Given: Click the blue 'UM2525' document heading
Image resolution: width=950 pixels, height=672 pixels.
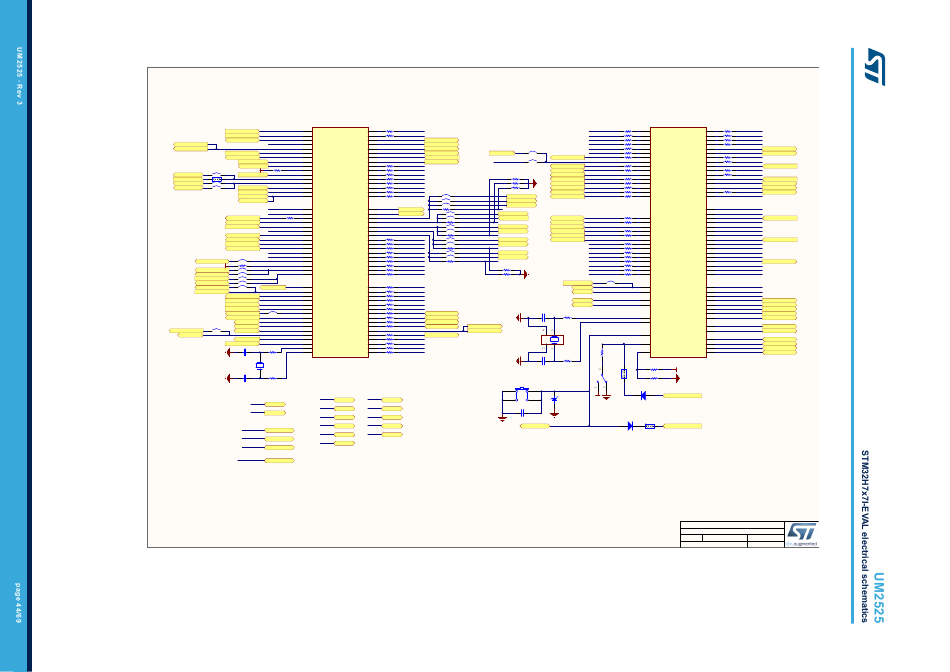Looking at the screenshot, I should (x=879, y=597).
